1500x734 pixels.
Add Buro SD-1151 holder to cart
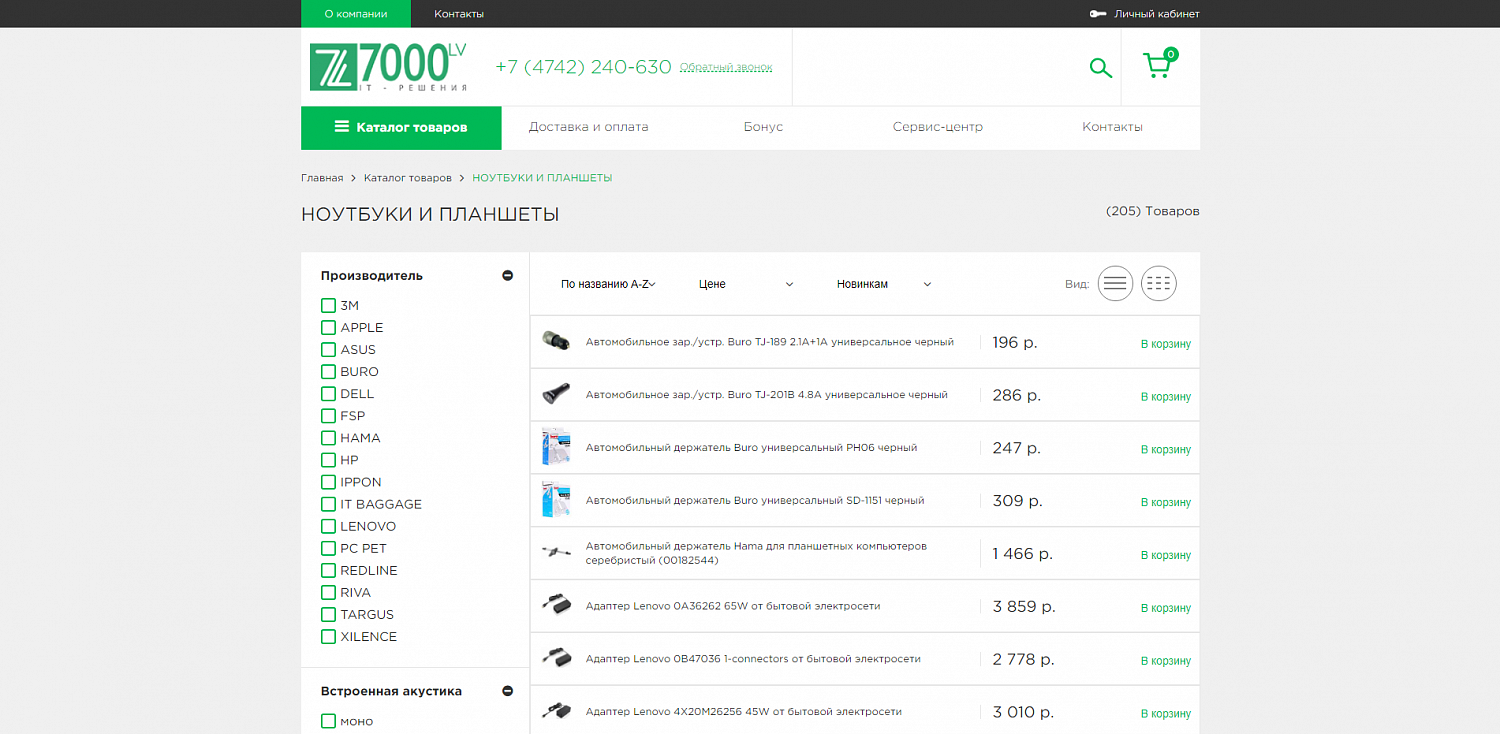click(1166, 502)
